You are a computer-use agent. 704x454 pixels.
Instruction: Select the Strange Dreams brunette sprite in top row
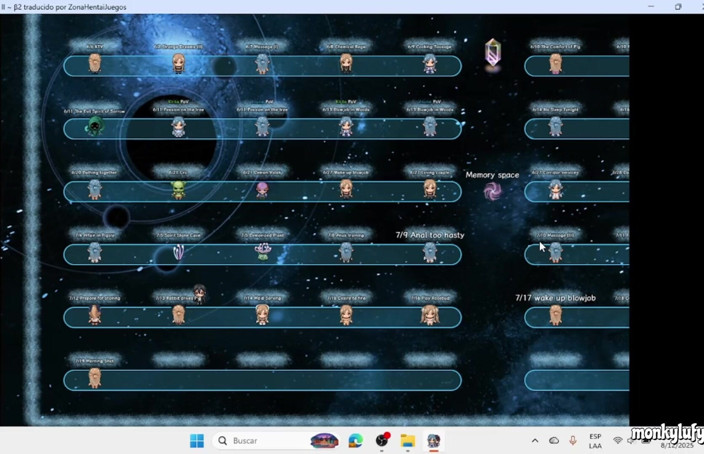(x=178, y=63)
